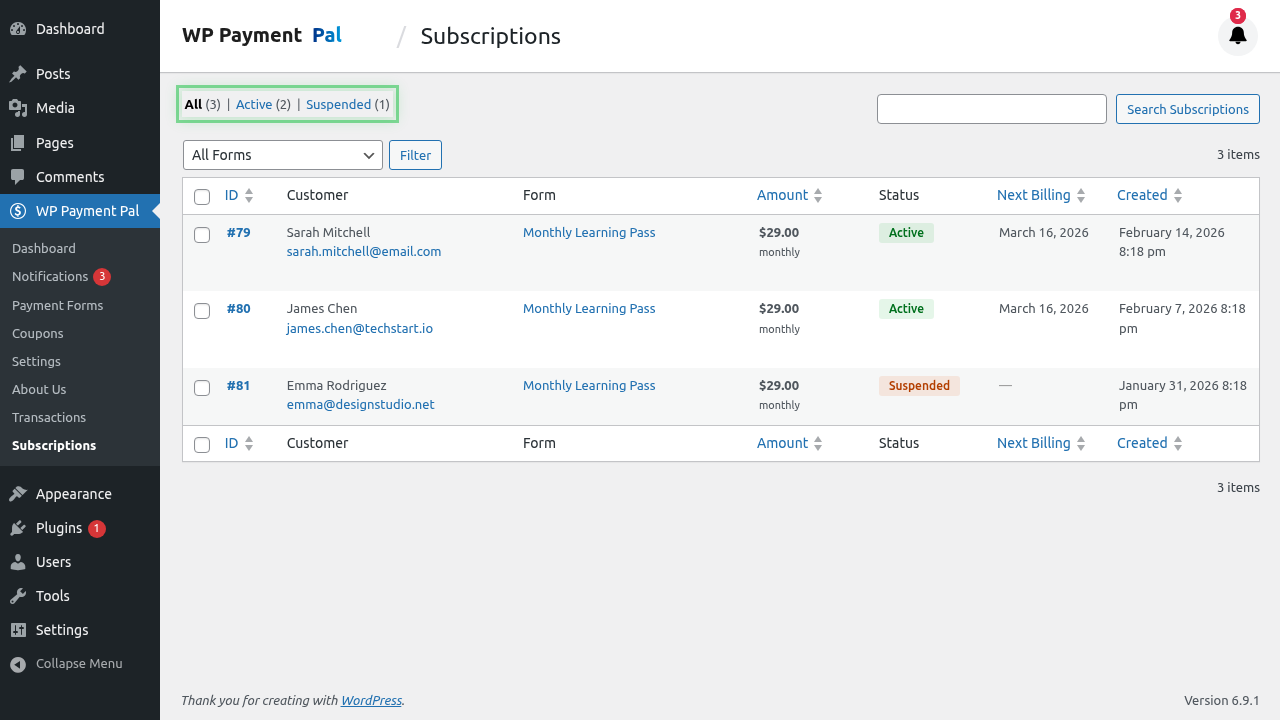Click the Comments speech bubble icon

(x=16, y=176)
